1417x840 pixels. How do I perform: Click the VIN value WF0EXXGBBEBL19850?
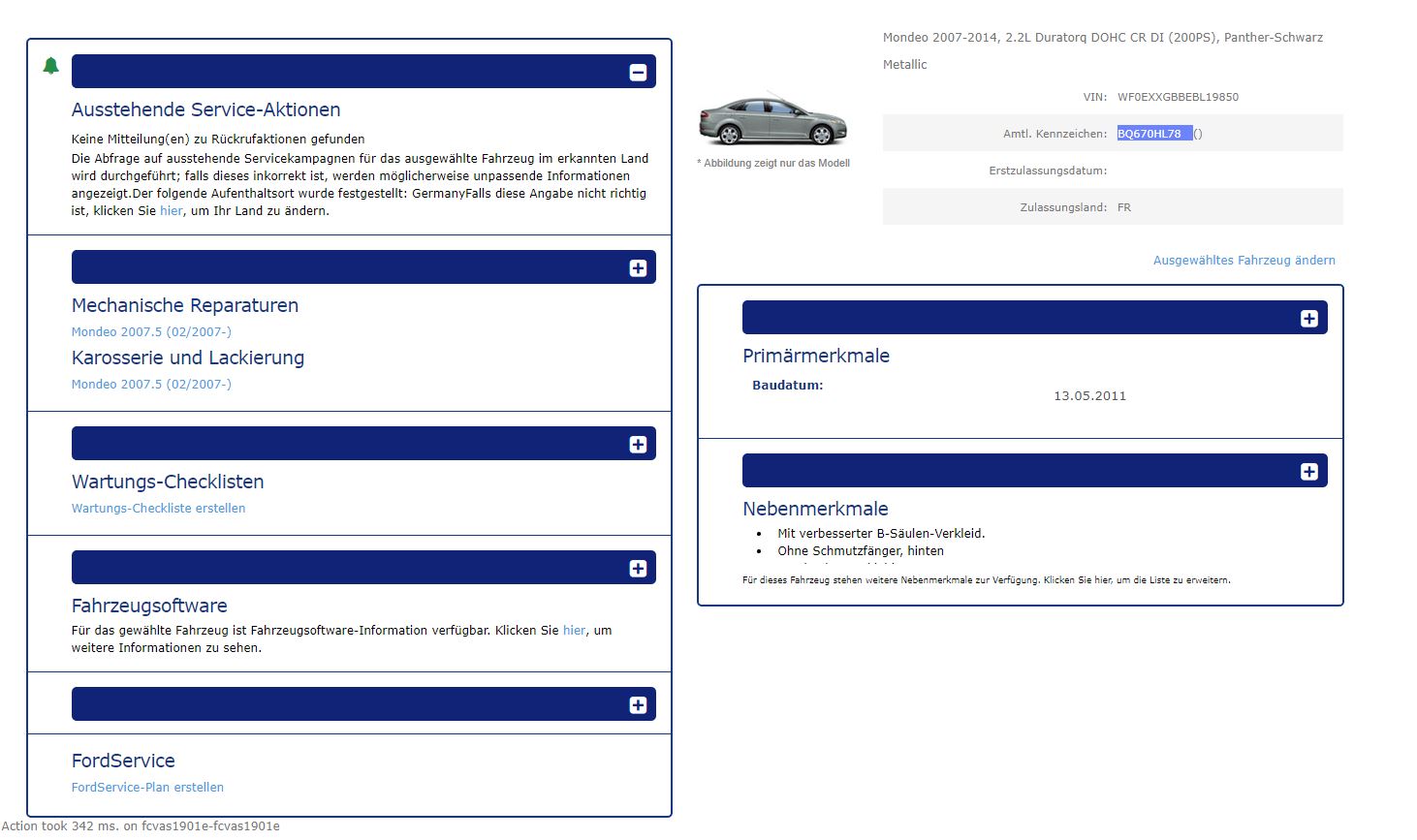click(1178, 97)
